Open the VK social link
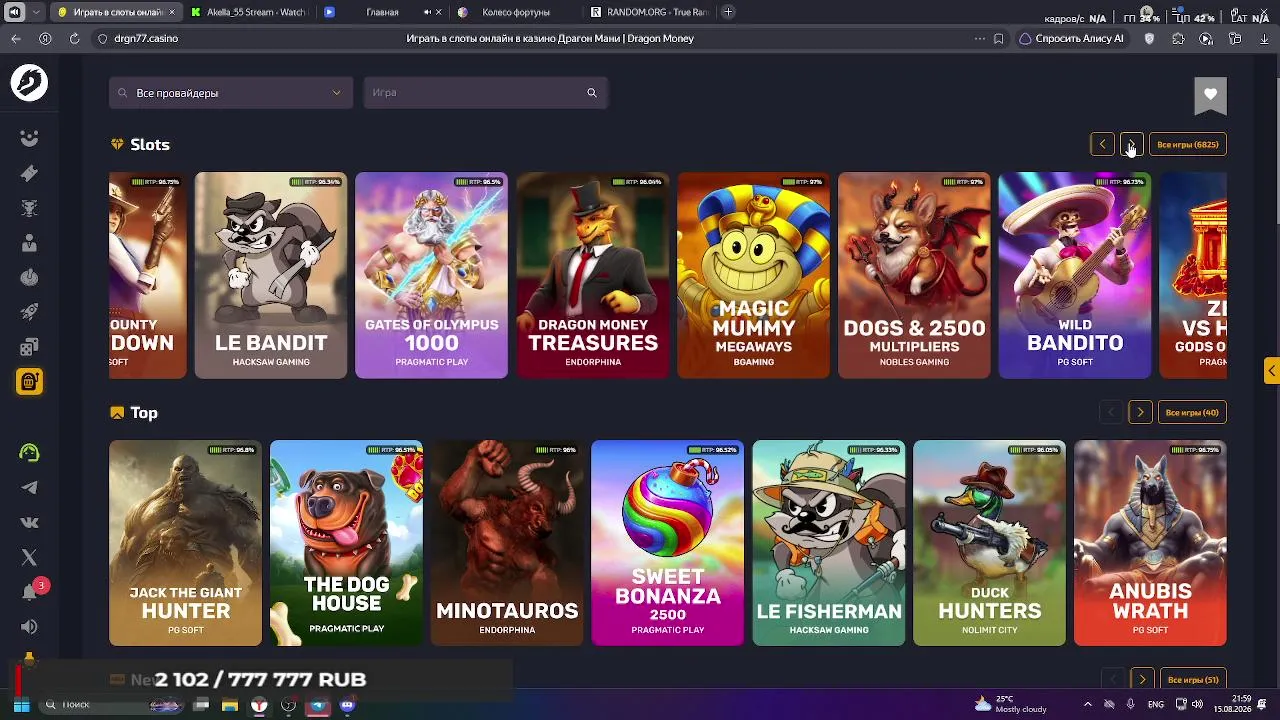 pyautogui.click(x=29, y=522)
